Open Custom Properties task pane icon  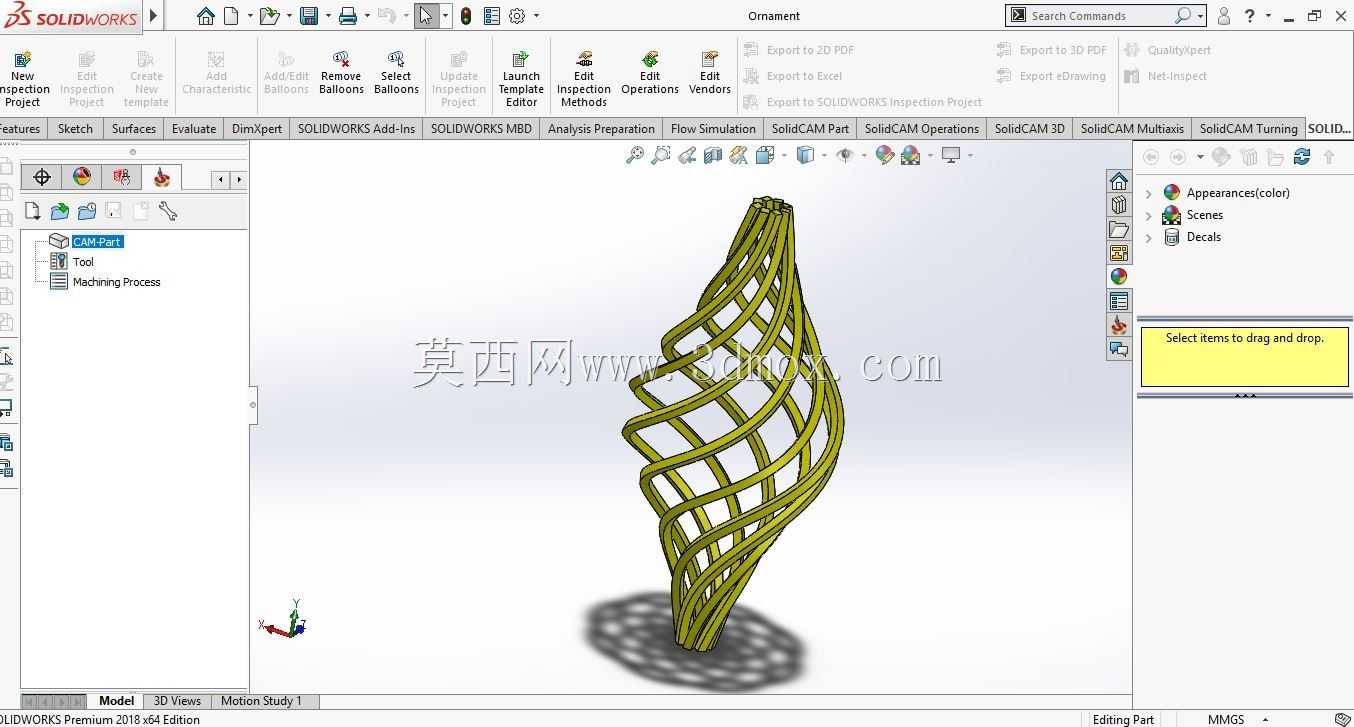pyautogui.click(x=1119, y=301)
